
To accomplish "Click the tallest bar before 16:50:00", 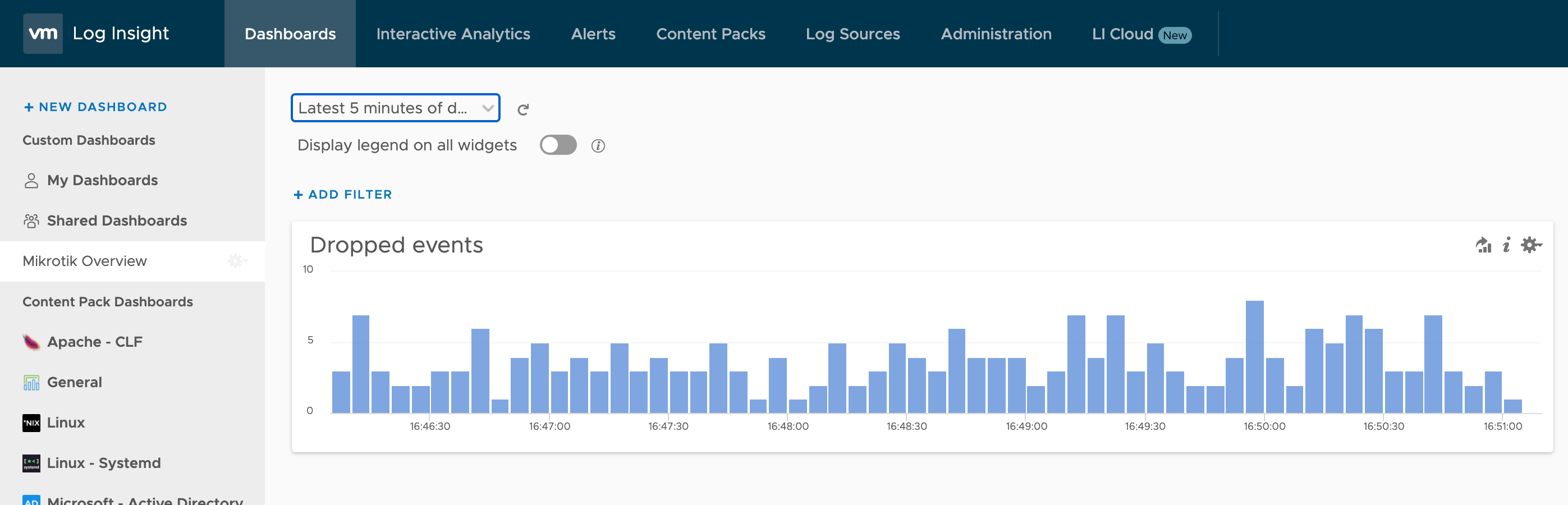I will pyautogui.click(x=1254, y=357).
